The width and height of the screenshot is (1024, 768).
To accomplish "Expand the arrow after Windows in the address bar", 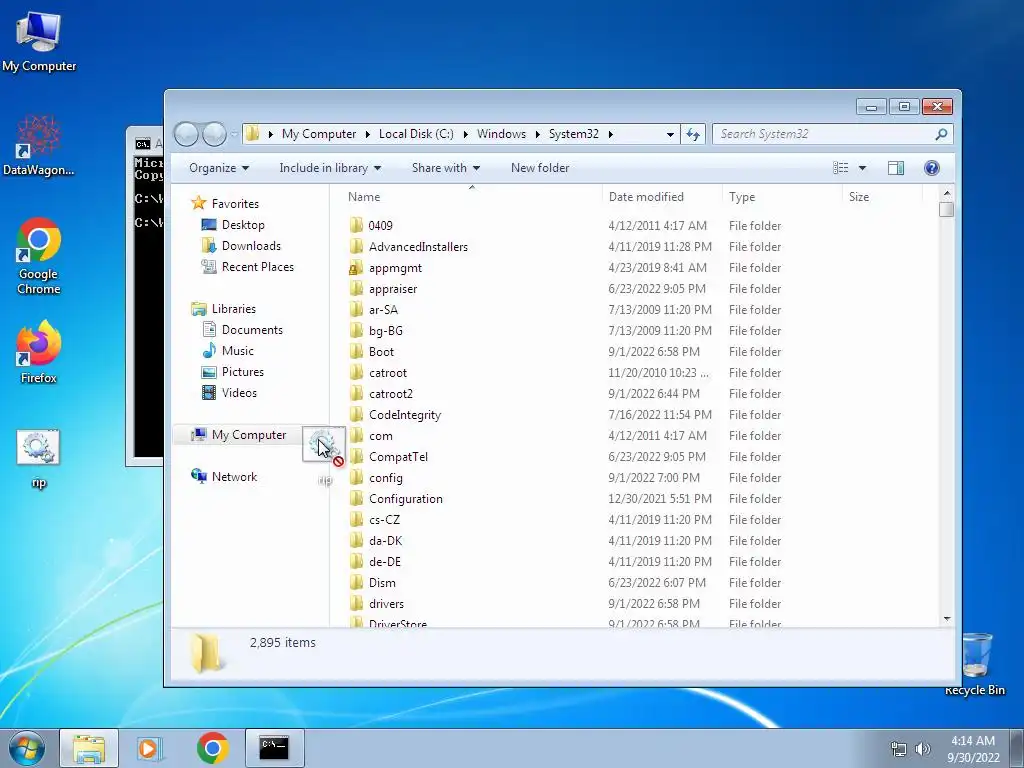I will pos(537,134).
